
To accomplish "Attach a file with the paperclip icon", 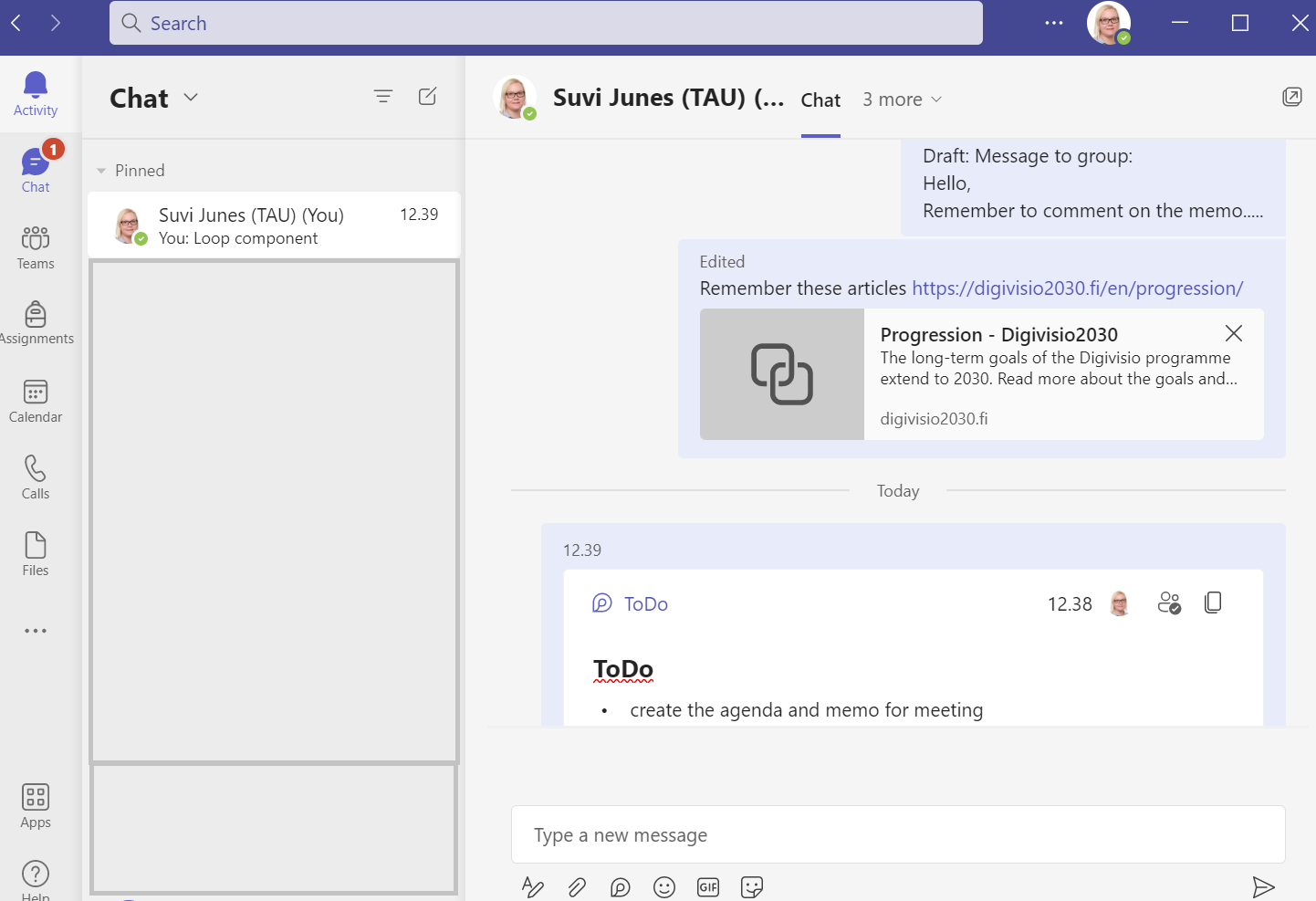I will coord(577,886).
